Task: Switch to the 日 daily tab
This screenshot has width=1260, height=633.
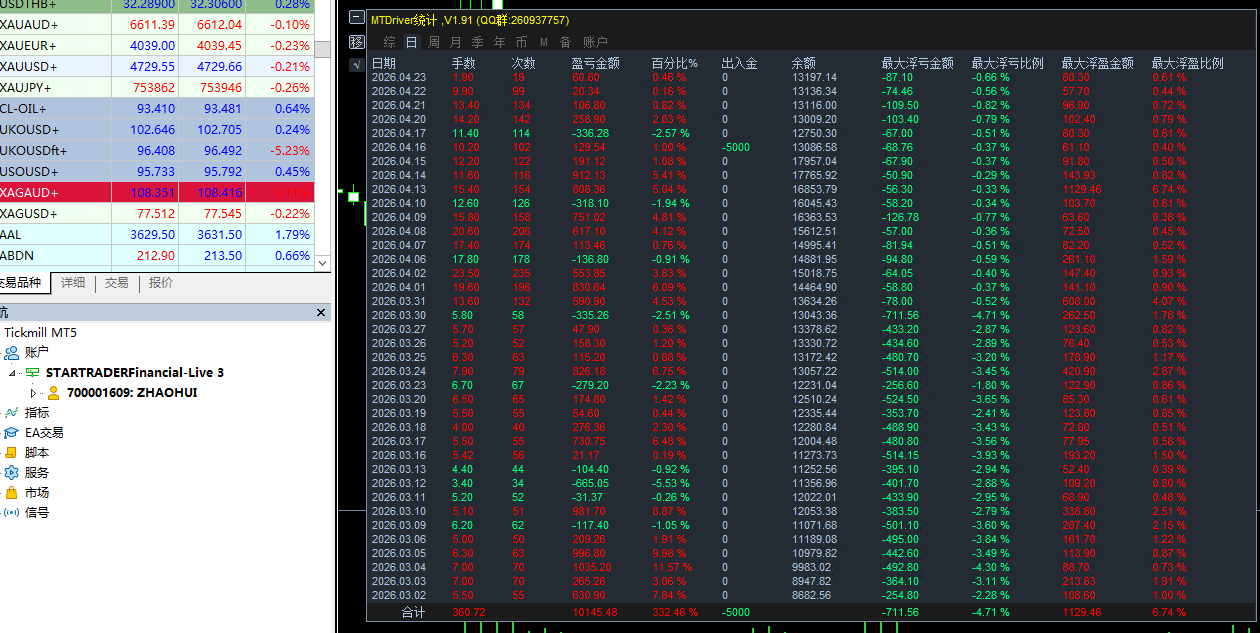Action: [411, 42]
